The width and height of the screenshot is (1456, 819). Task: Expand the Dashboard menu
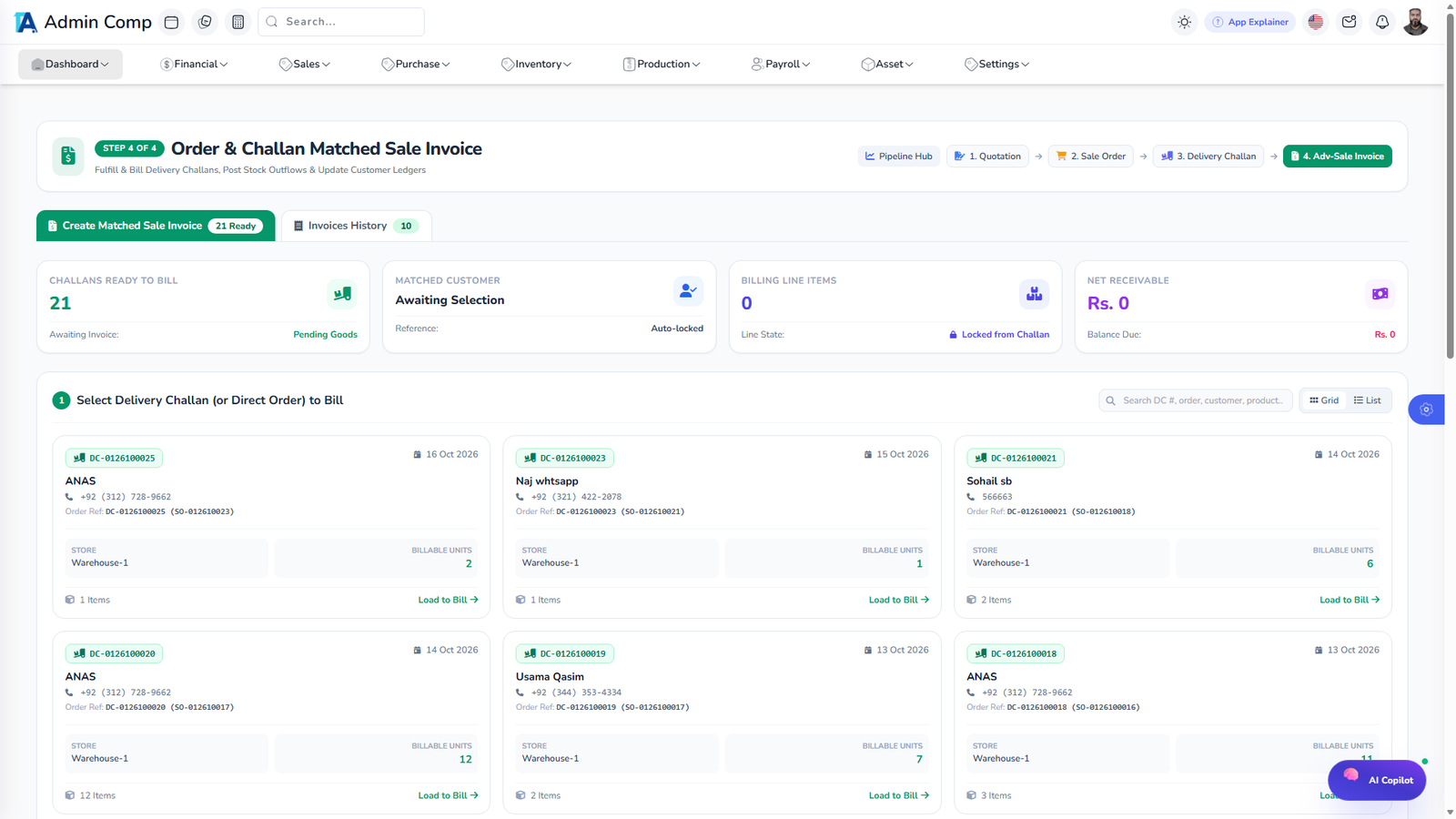[x=70, y=64]
